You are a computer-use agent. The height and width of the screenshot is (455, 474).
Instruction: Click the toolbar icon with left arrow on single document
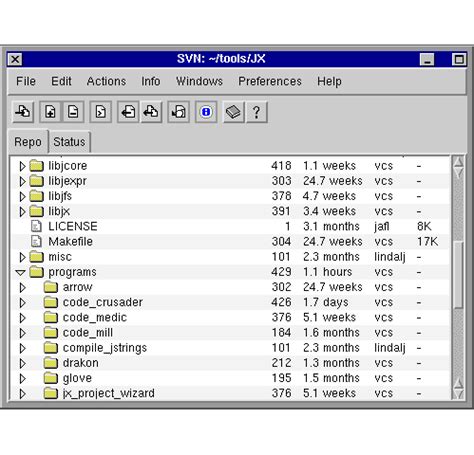[128, 112]
